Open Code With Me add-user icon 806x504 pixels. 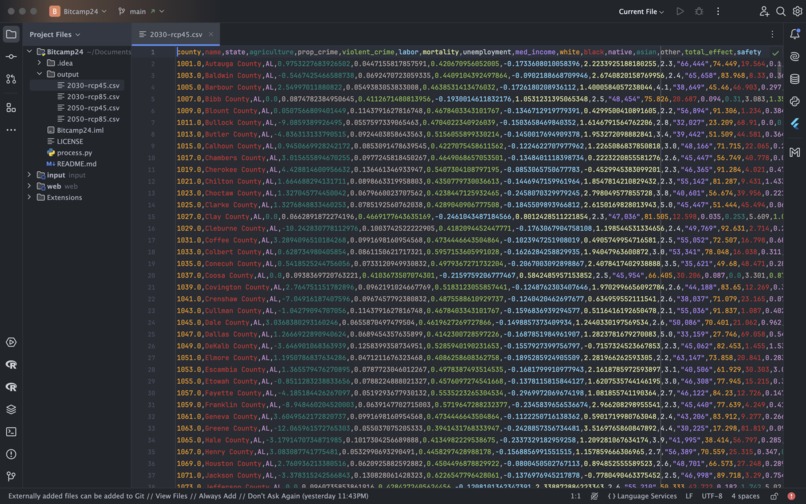point(764,11)
